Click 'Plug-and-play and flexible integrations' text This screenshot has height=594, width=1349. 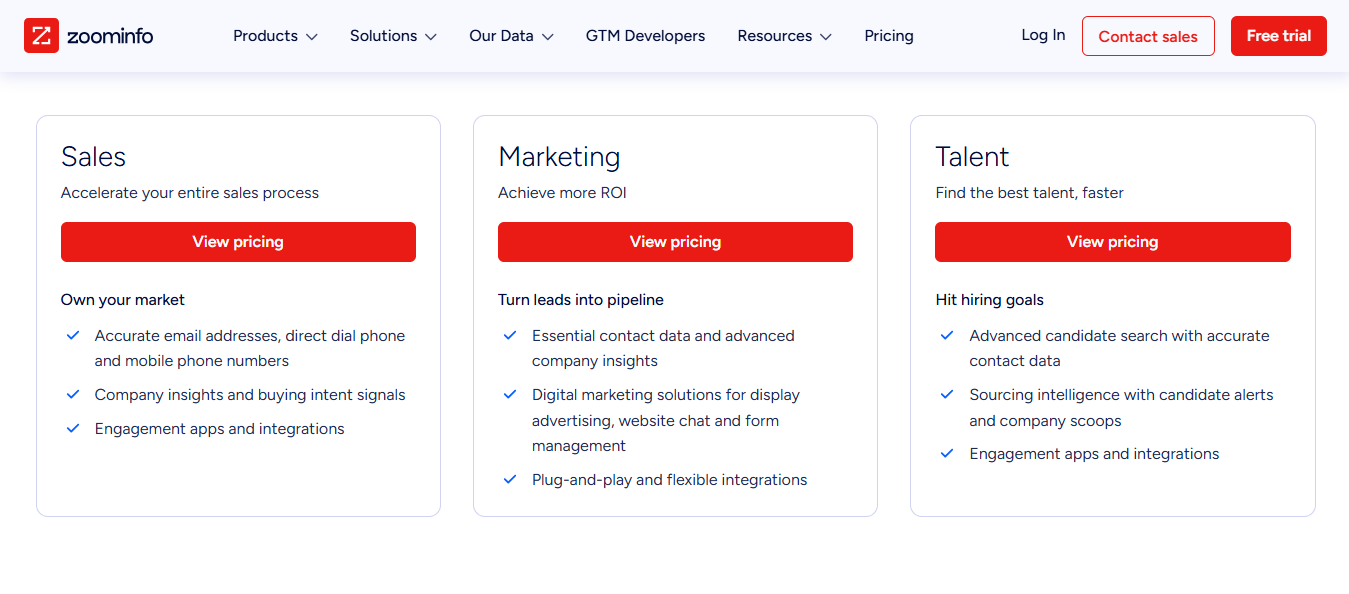click(669, 480)
